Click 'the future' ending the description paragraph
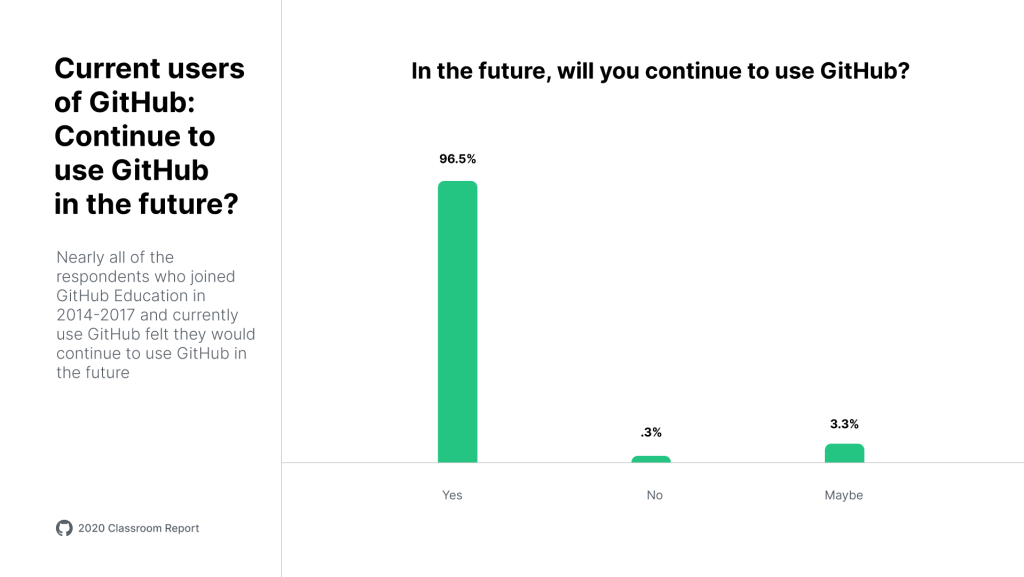Screen dimensions: 1024x577 pyautogui.click(x=93, y=373)
